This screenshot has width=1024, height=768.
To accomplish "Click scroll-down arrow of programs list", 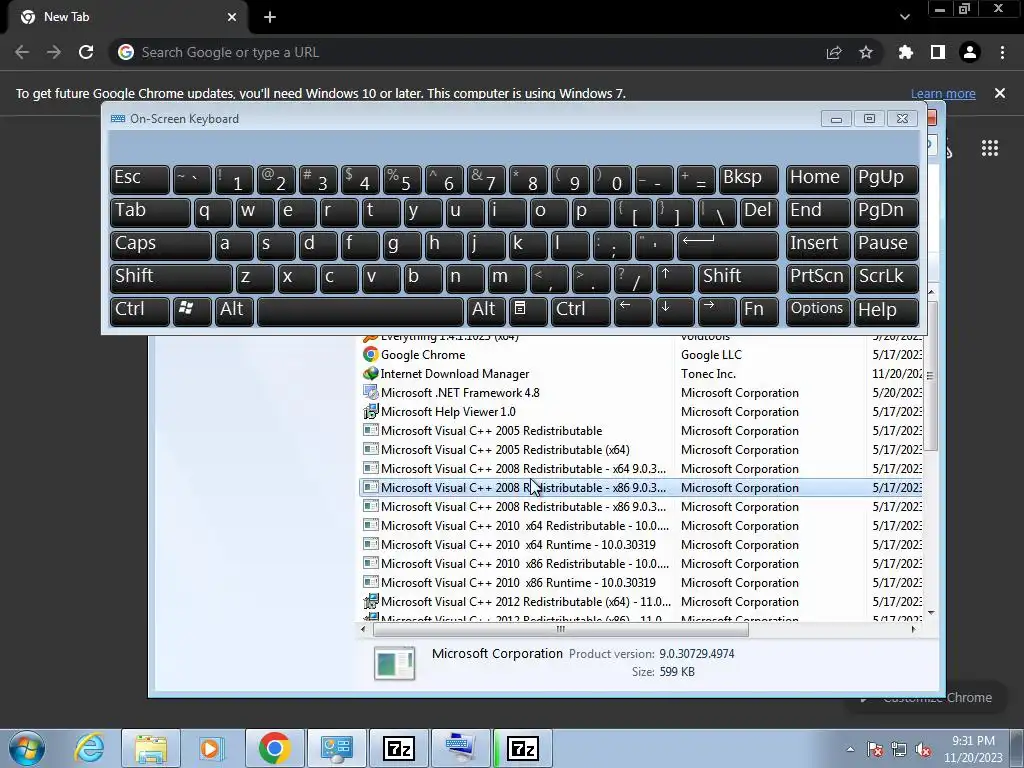I will coord(931,613).
